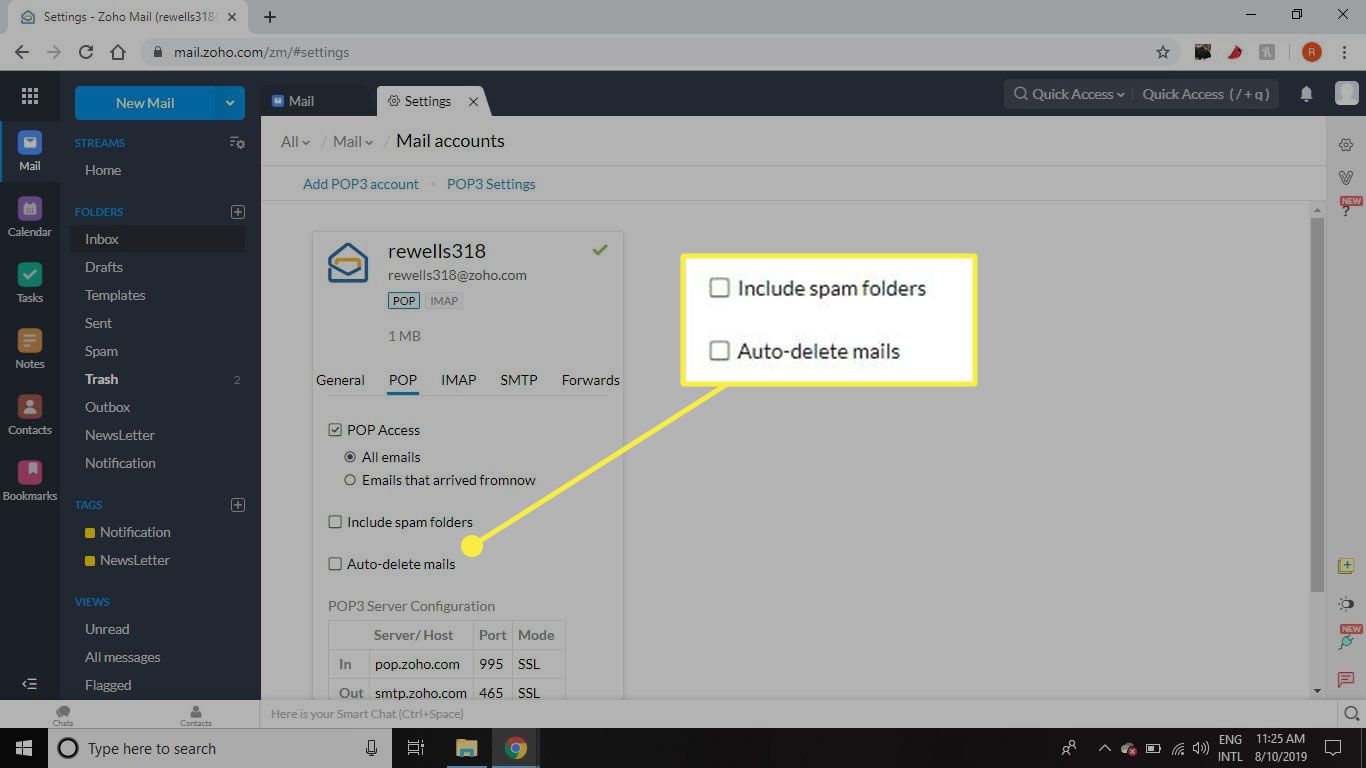Open the Bookmarks app in sidebar
Screen dimensions: 1366x768
30,481
